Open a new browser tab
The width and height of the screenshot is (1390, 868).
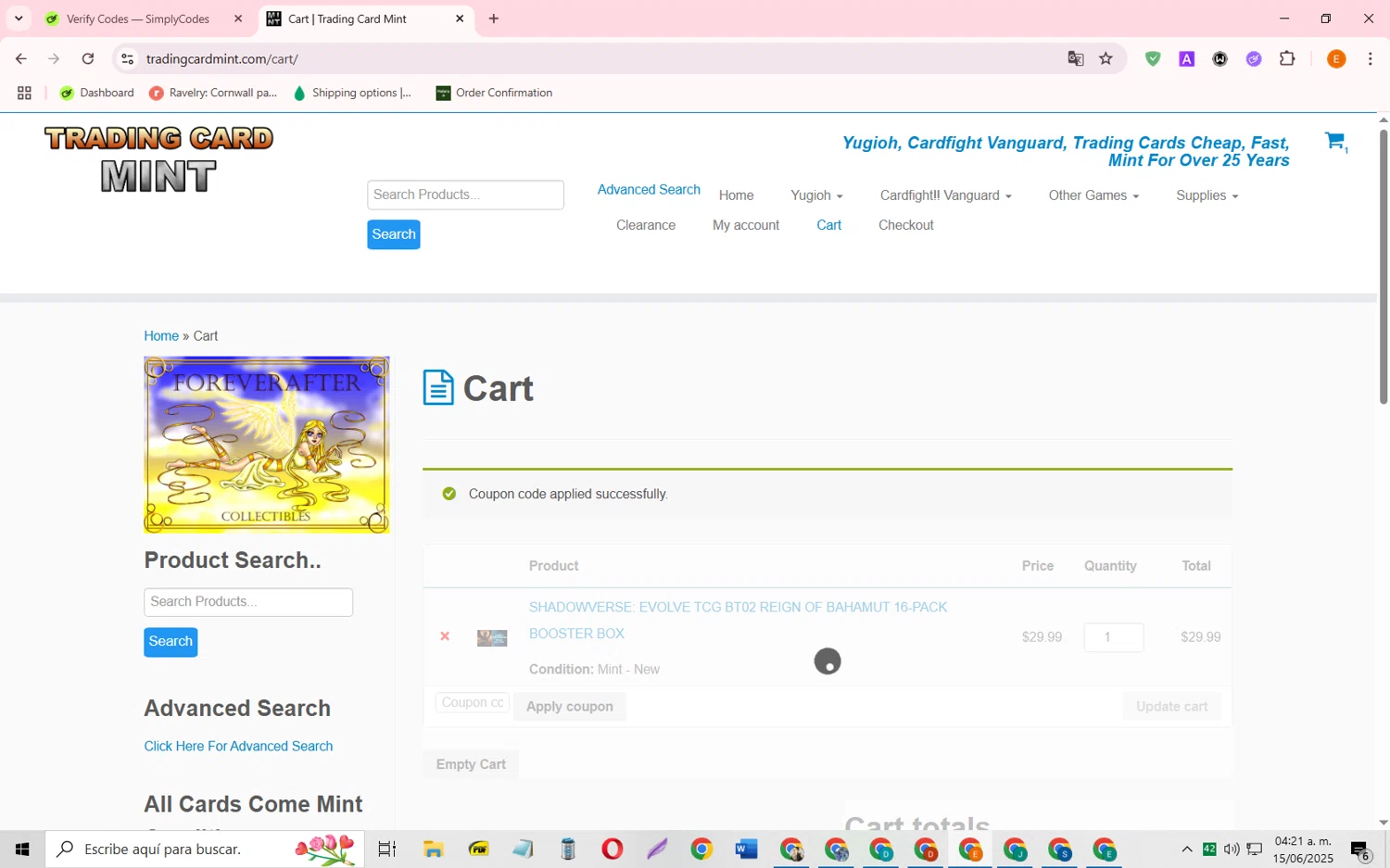494,19
